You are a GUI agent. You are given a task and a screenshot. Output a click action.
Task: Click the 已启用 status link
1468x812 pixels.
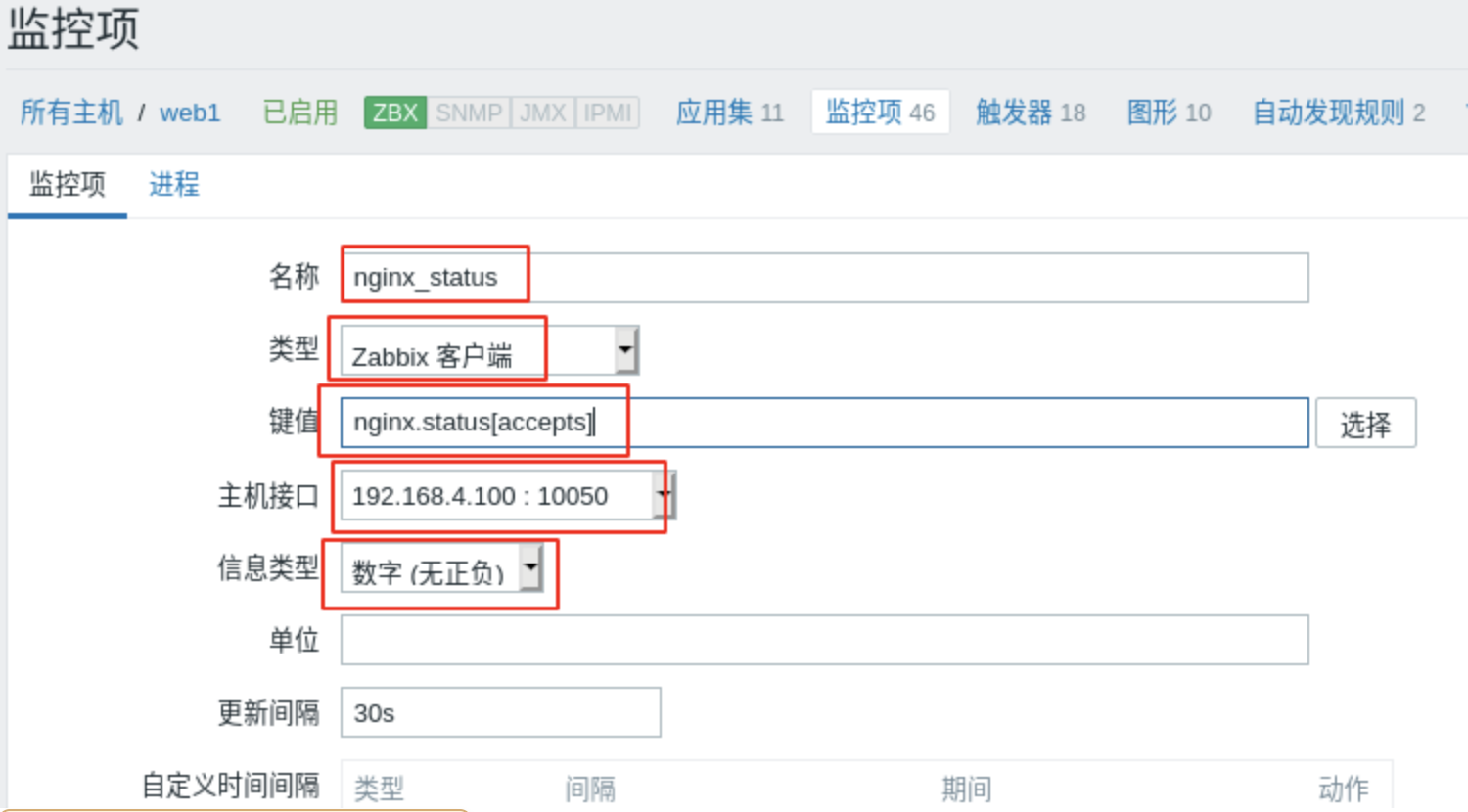(x=300, y=113)
